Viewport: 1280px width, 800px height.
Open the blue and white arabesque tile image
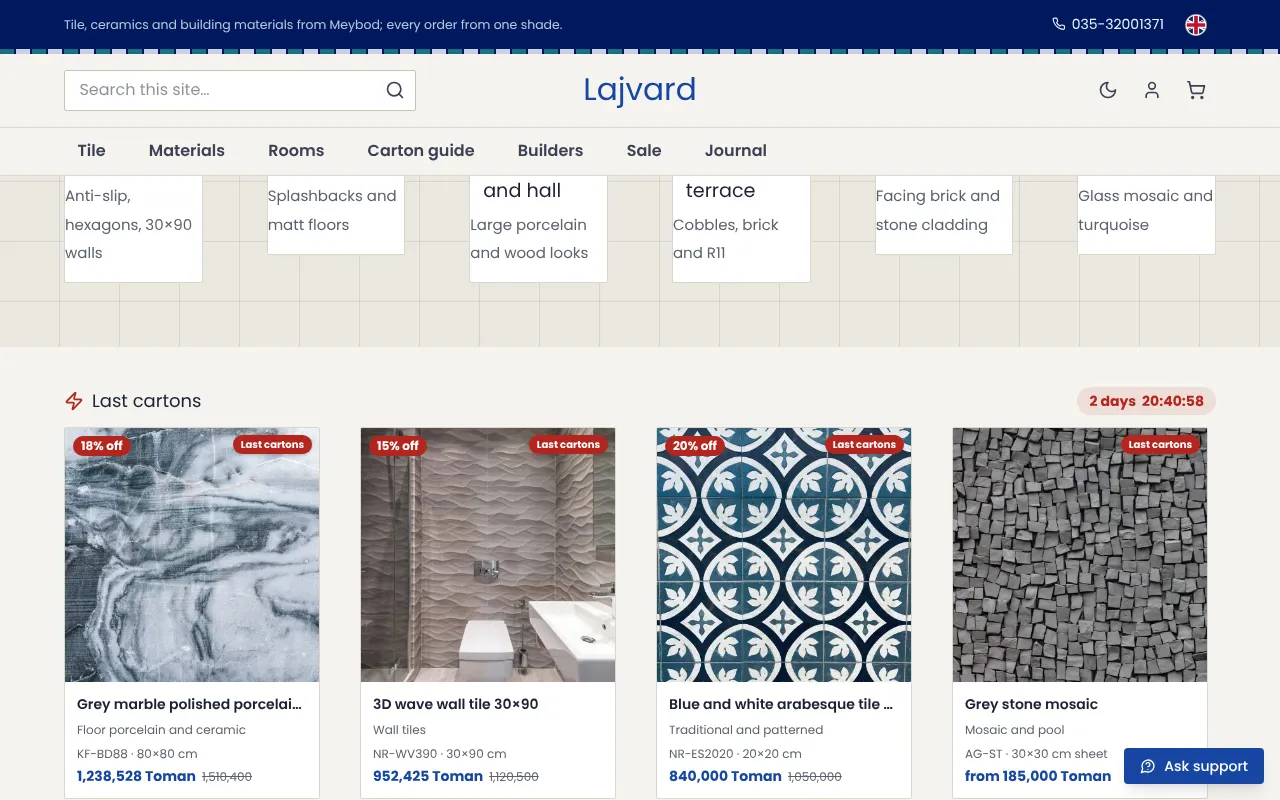coord(784,555)
